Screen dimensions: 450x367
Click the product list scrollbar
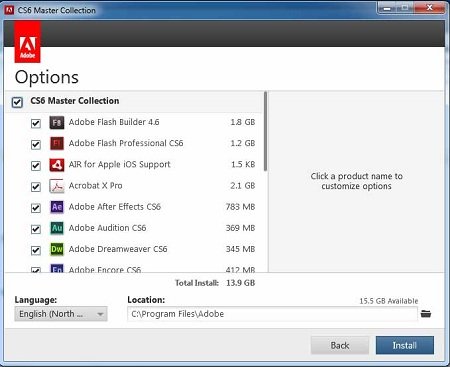pos(265,132)
